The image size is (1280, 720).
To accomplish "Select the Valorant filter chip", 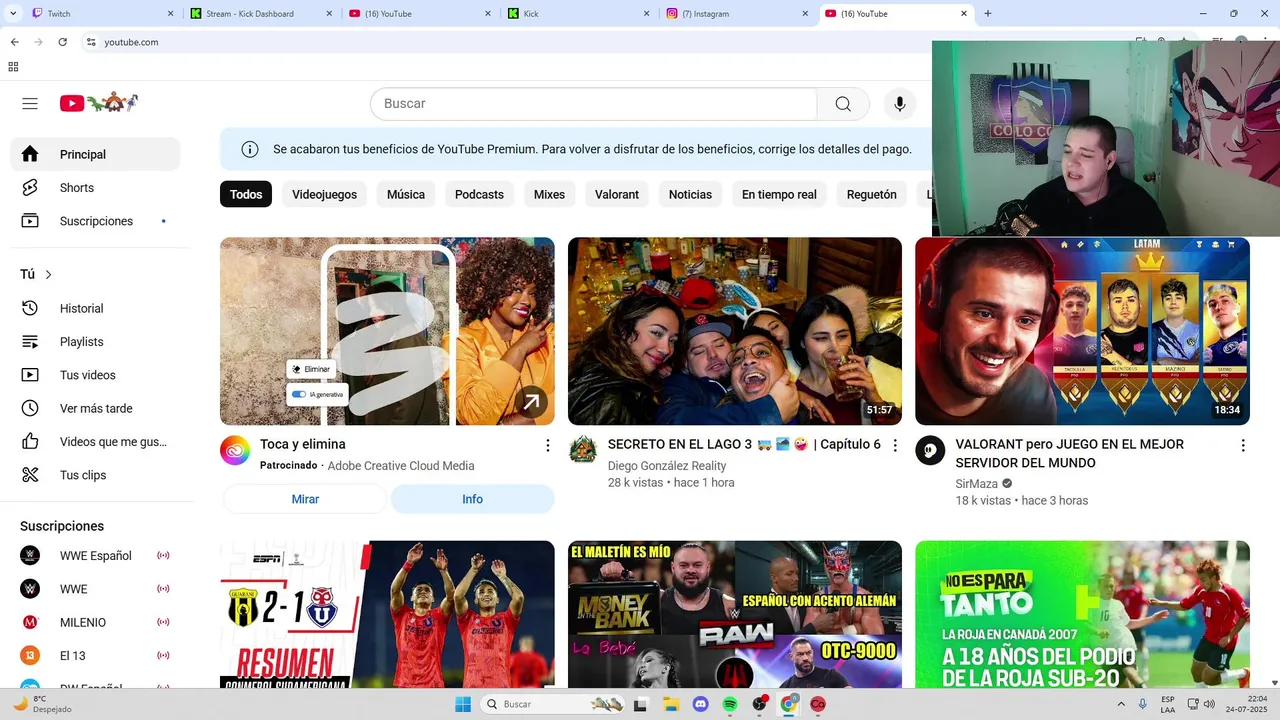I will pos(617,194).
